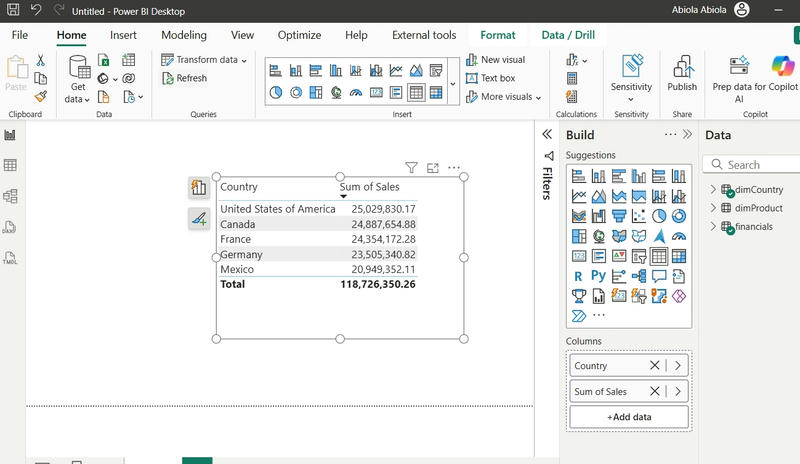The height and width of the screenshot is (464, 800).
Task: Click the Refresh button in Queries group
Action: click(184, 78)
